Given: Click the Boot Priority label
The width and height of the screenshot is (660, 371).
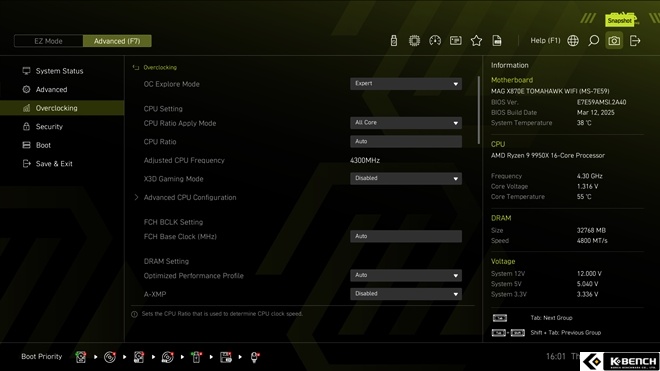Looking at the screenshot, I should 42,357.
